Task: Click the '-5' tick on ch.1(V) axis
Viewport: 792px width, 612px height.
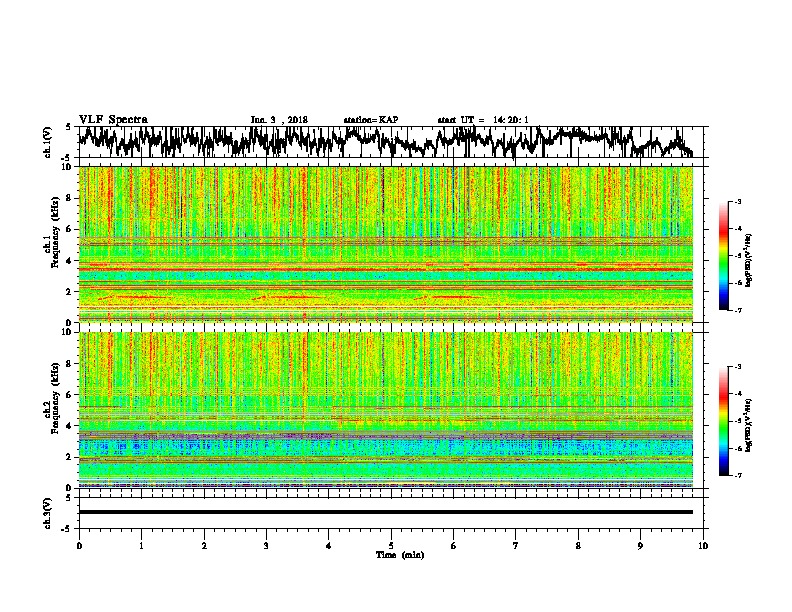Action: point(67,158)
